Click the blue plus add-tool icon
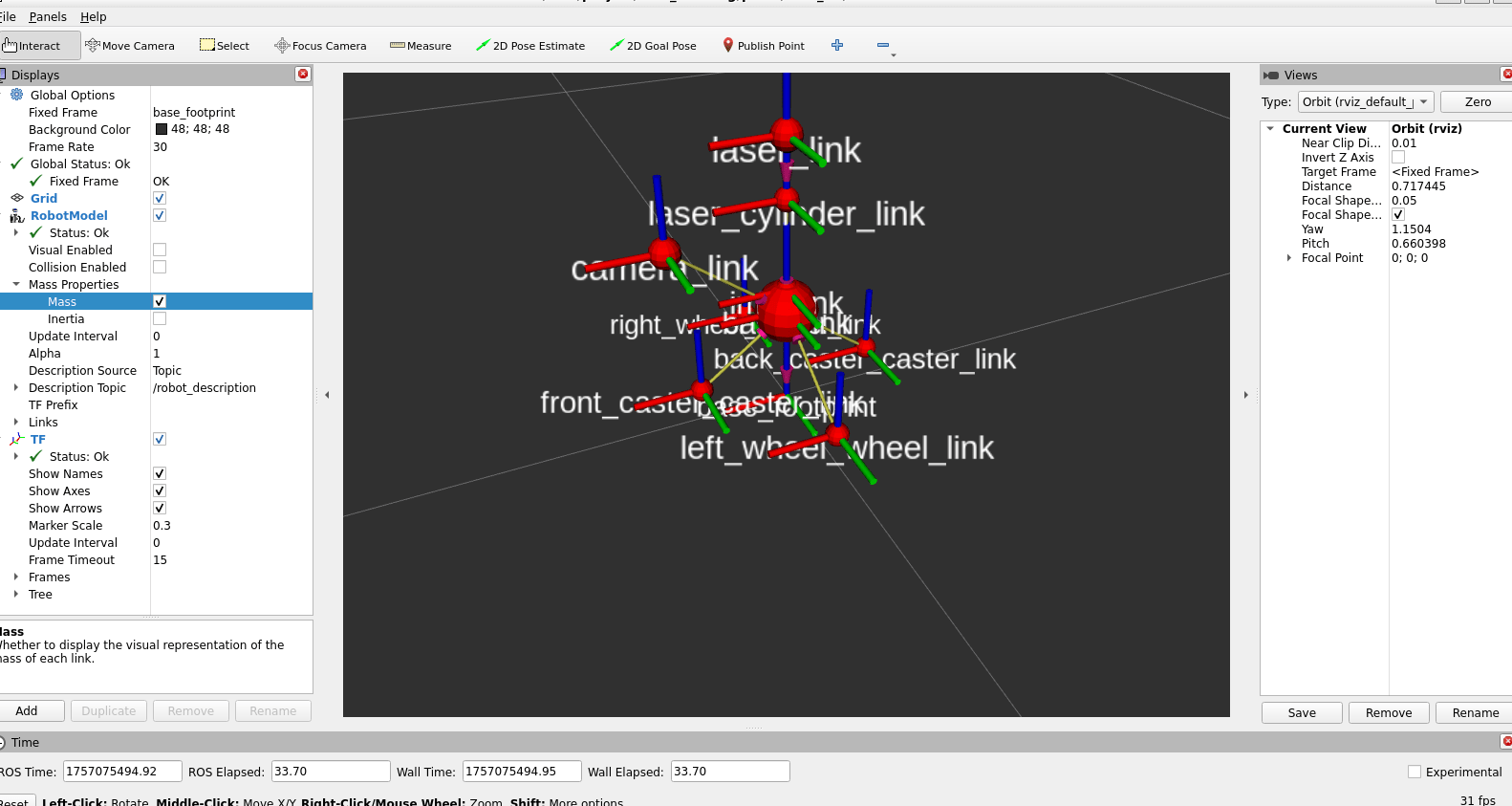The width and height of the screenshot is (1512, 806). [x=837, y=46]
